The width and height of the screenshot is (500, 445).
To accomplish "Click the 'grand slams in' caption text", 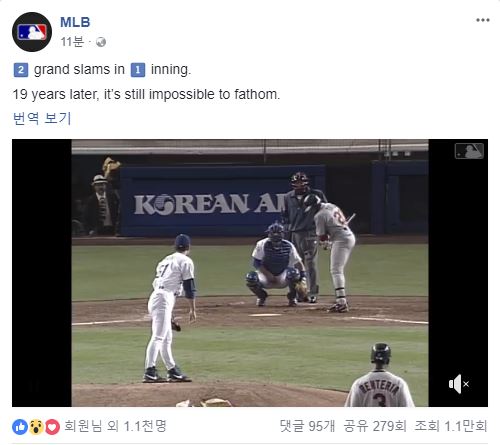I will point(79,70).
